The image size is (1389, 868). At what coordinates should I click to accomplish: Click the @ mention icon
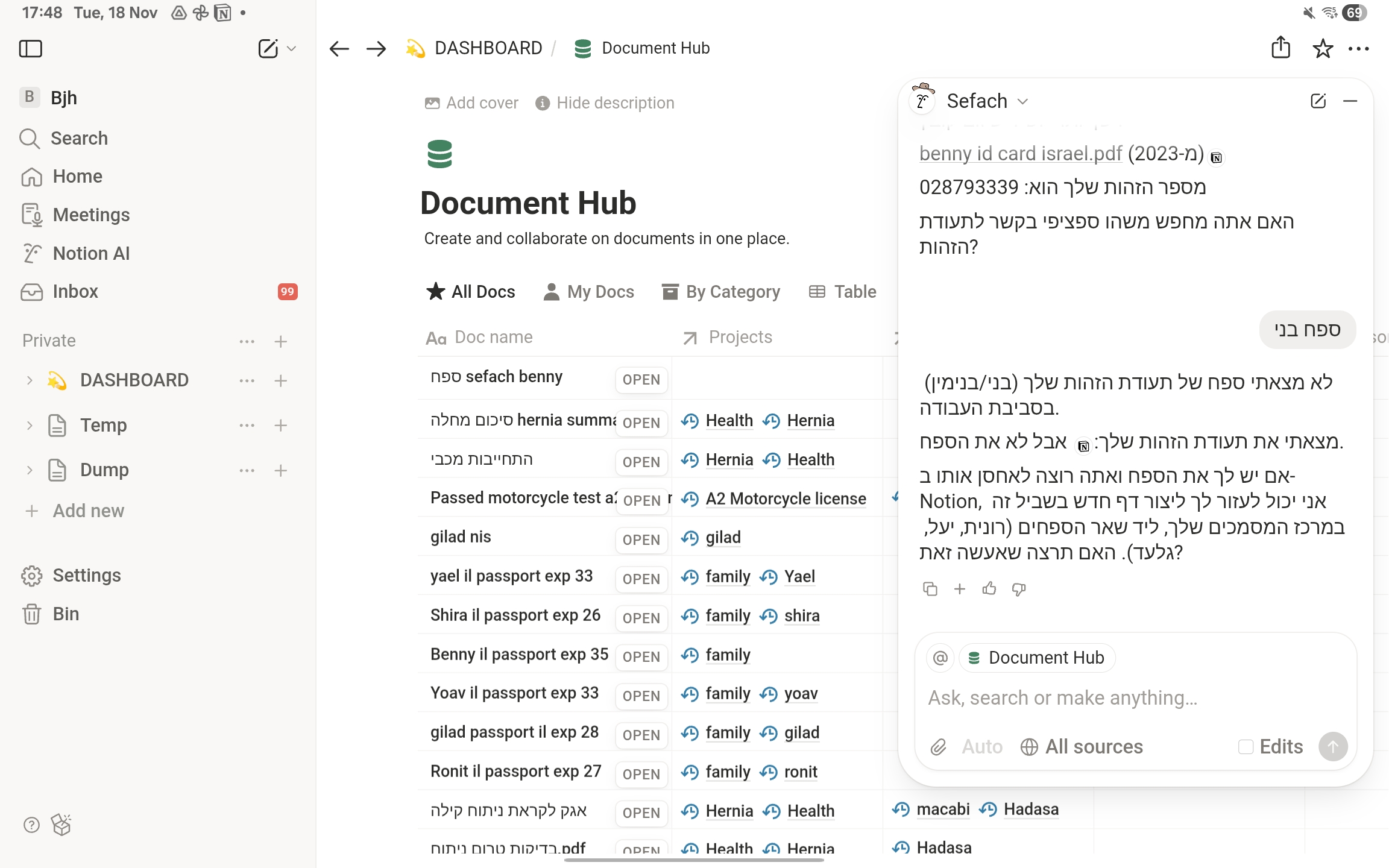[x=940, y=658]
